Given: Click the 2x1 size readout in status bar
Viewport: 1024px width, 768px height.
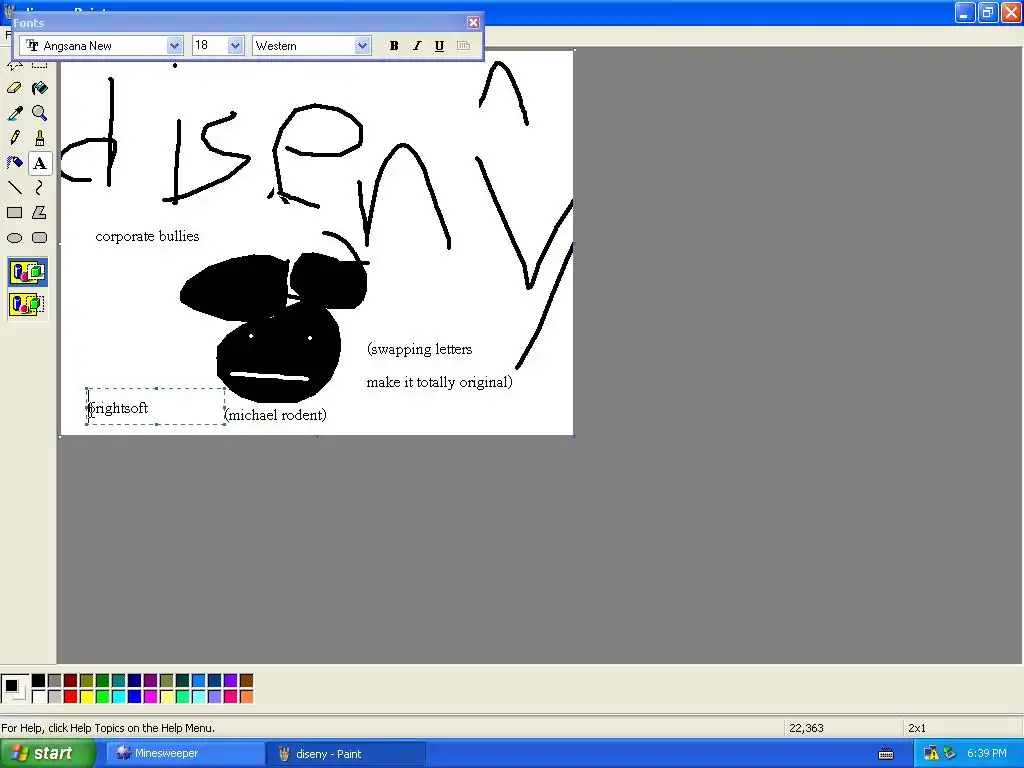Looking at the screenshot, I should click(916, 728).
